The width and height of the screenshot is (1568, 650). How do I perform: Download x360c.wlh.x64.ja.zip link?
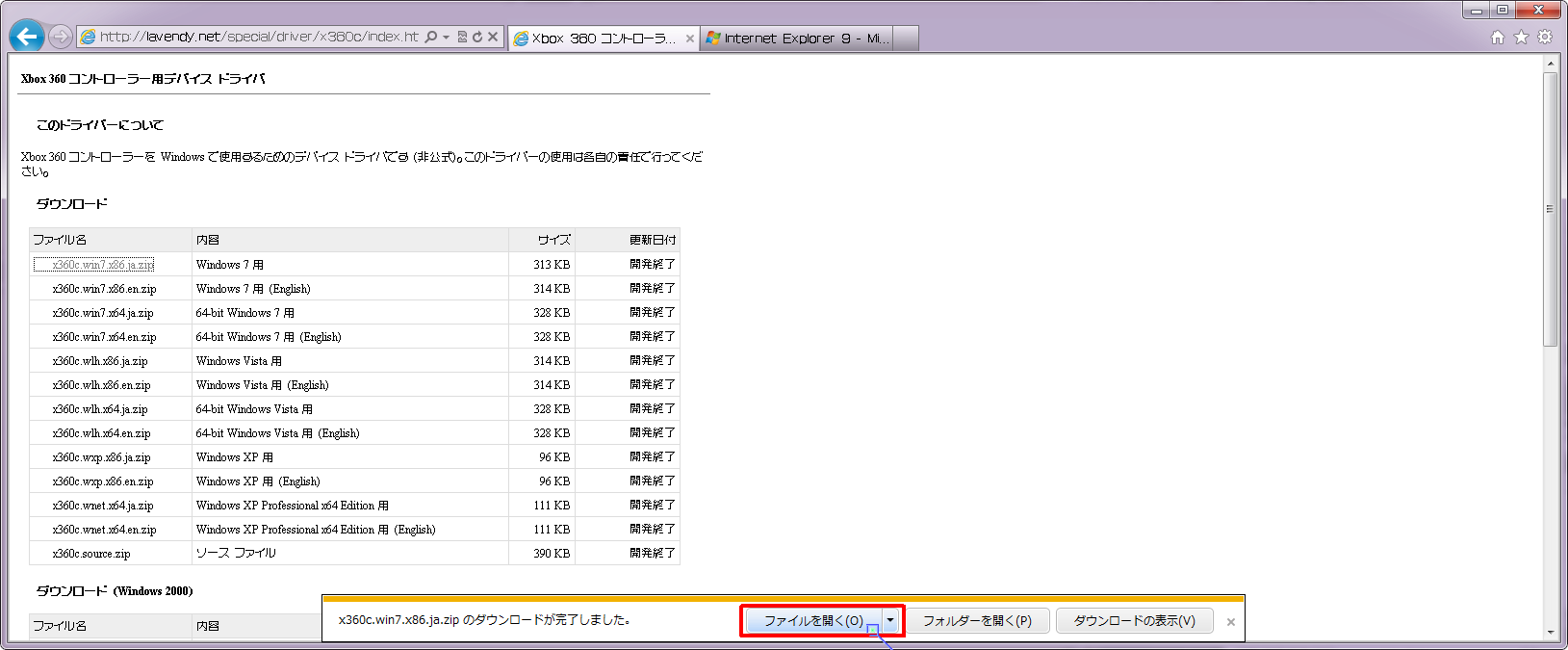click(100, 409)
